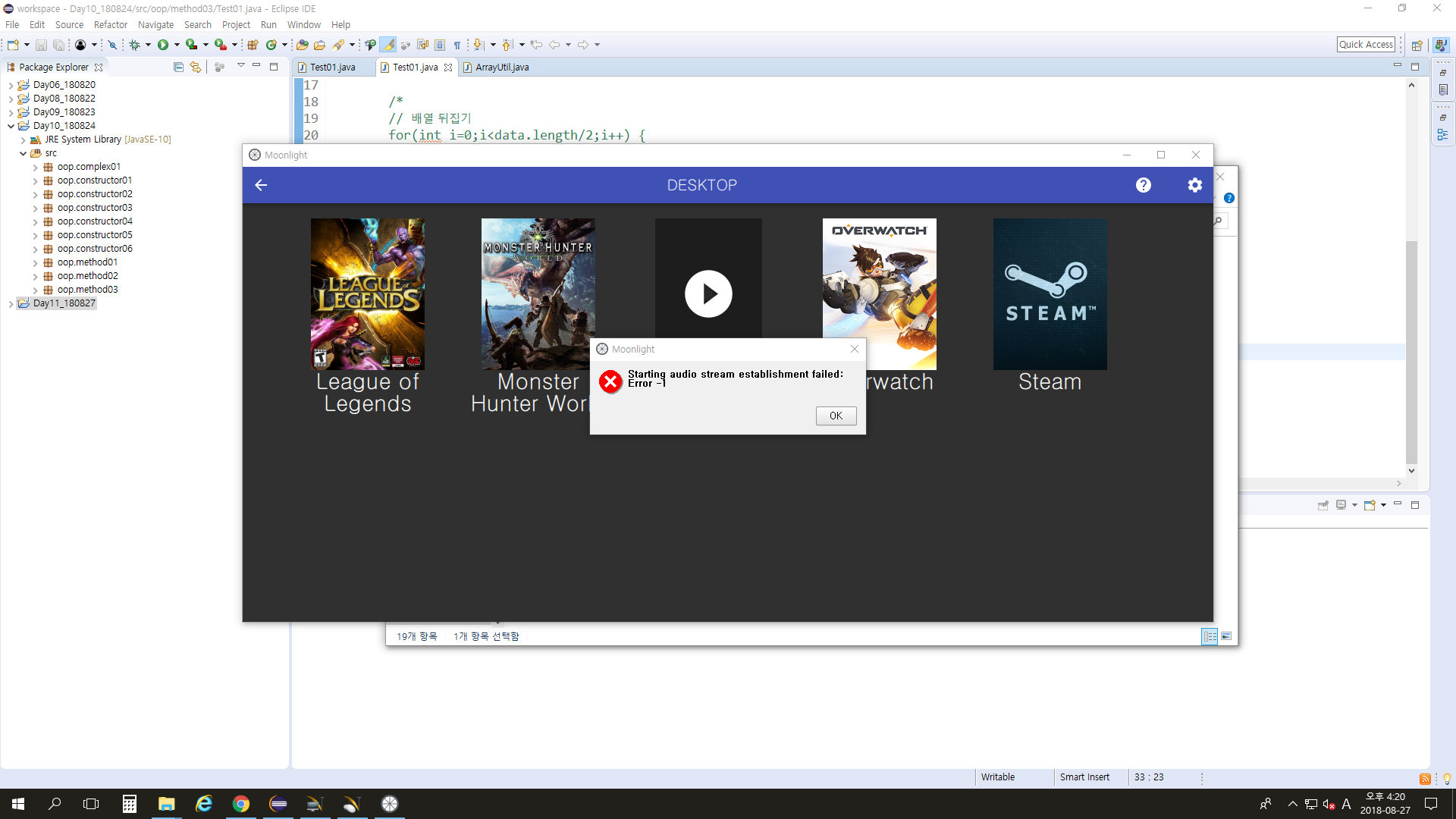The height and width of the screenshot is (819, 1456).
Task: Switch to first Test01.java editor tab
Action: 332,67
